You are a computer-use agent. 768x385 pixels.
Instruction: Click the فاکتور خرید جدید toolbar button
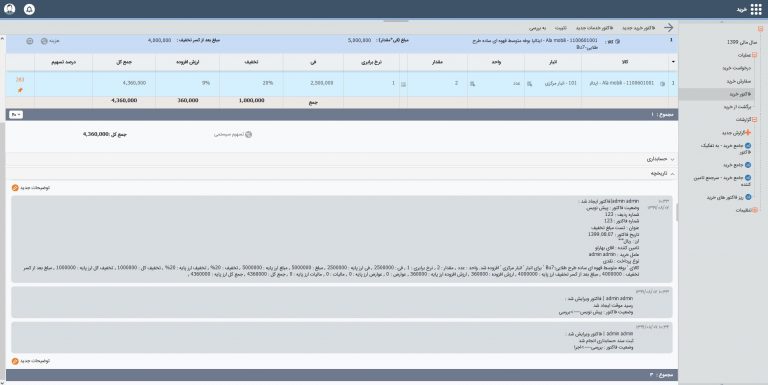click(x=639, y=28)
